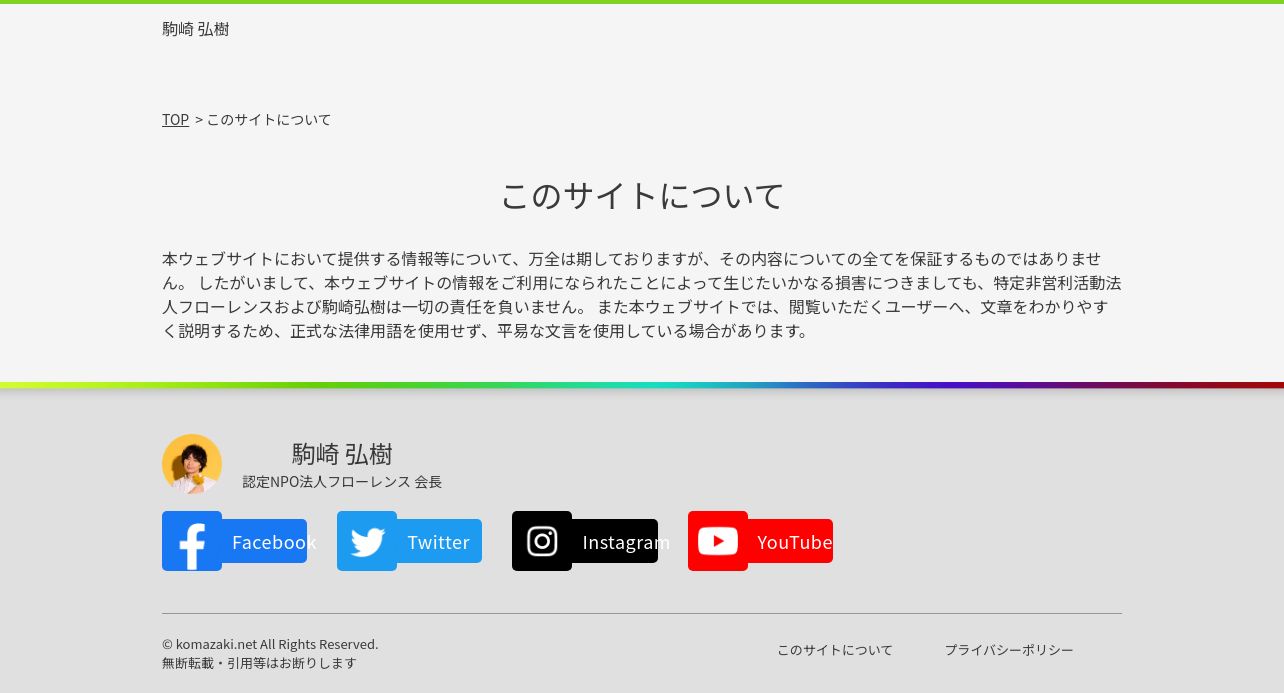Open footer このサイトについて link
The width and height of the screenshot is (1284, 693).
click(x=835, y=650)
